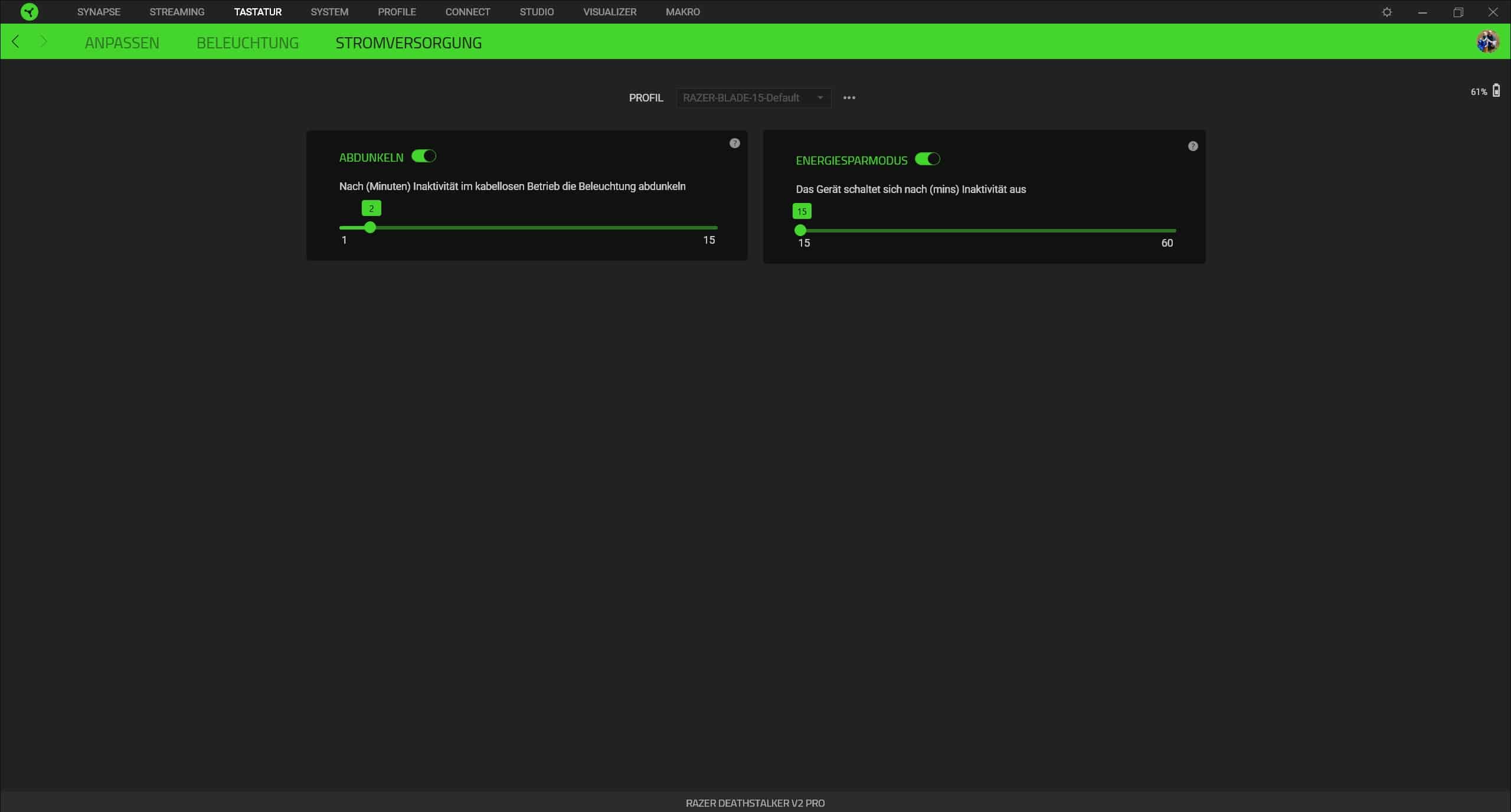Click Razer DeathStalker V2 Pro device label

pyautogui.click(x=755, y=803)
